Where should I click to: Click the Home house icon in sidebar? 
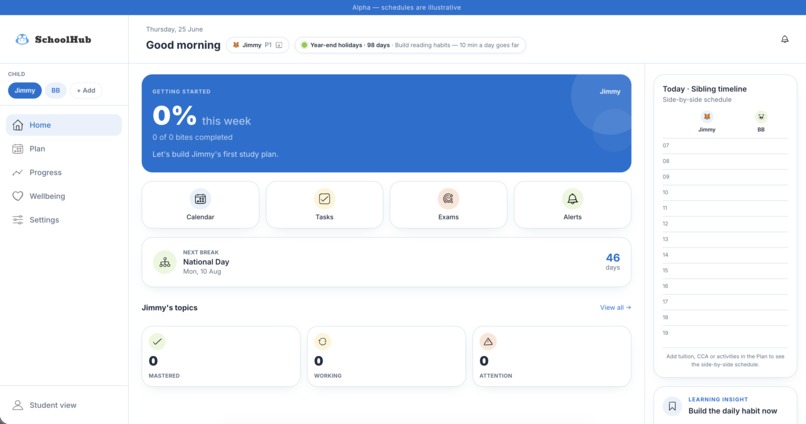tap(17, 125)
